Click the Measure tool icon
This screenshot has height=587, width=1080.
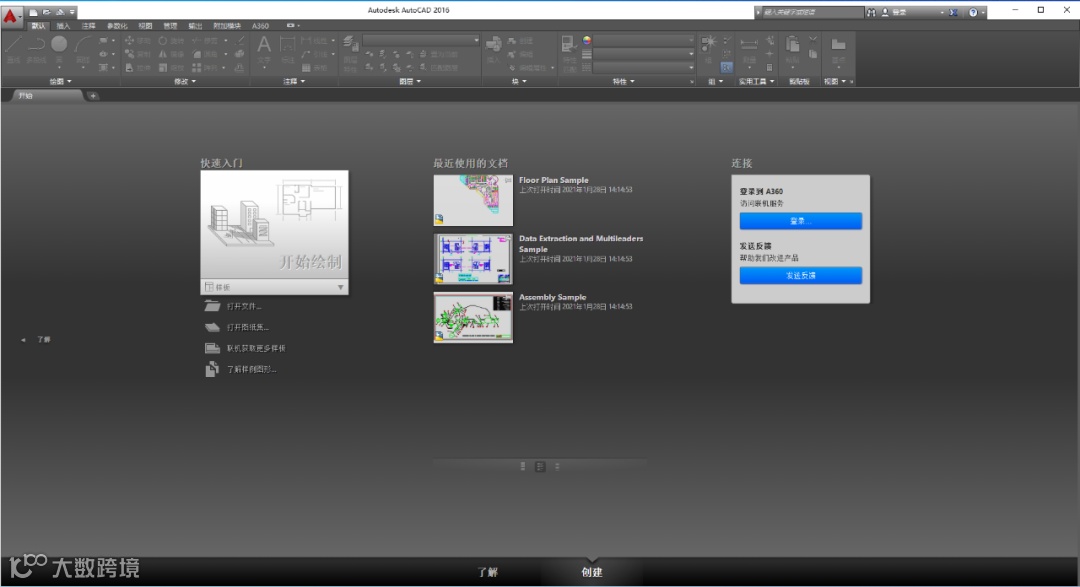(749, 44)
